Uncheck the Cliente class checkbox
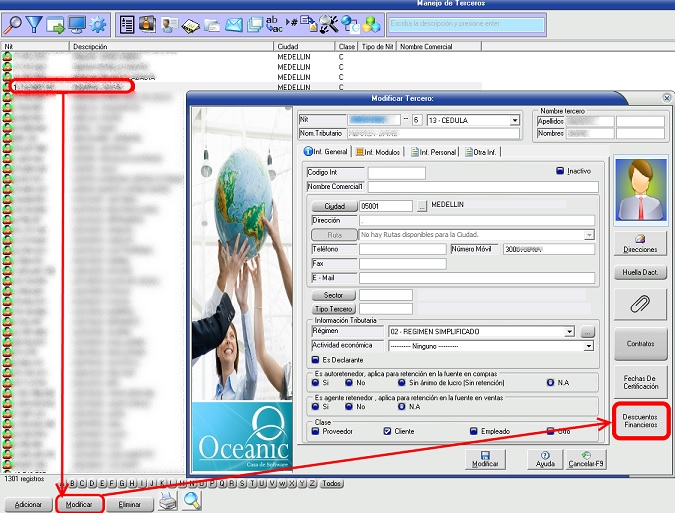The width and height of the screenshot is (675, 513). [x=387, y=431]
